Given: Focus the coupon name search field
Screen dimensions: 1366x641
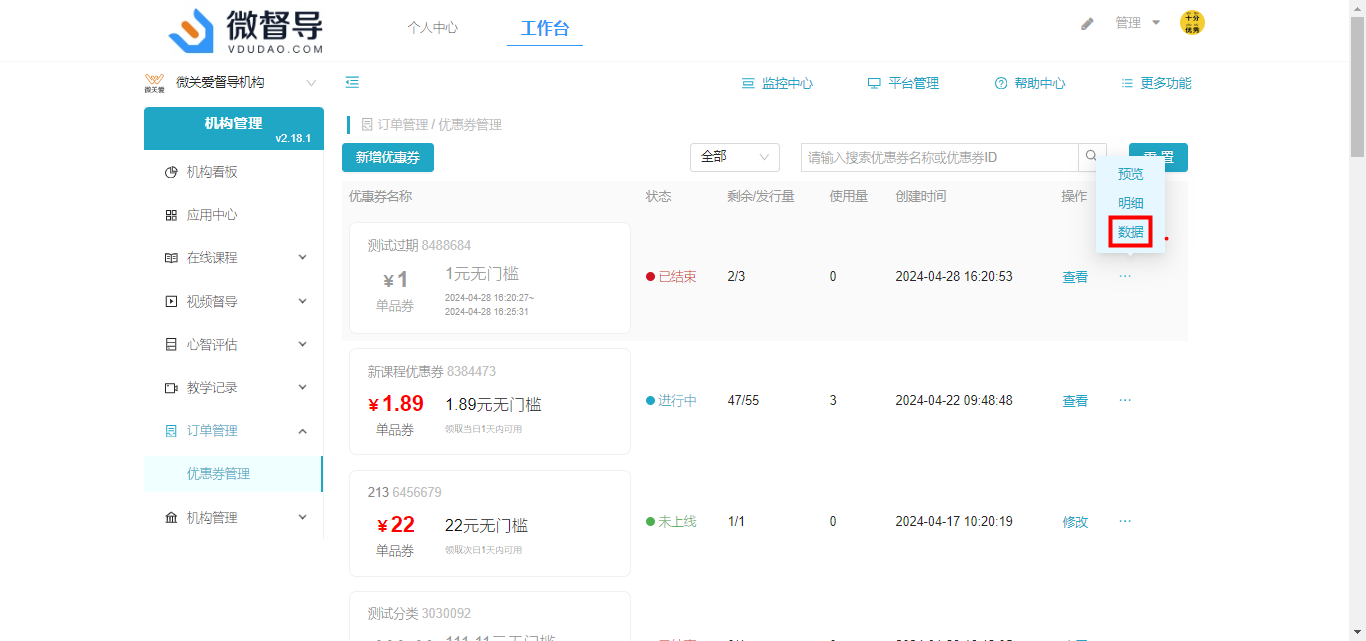Looking at the screenshot, I should (939, 157).
